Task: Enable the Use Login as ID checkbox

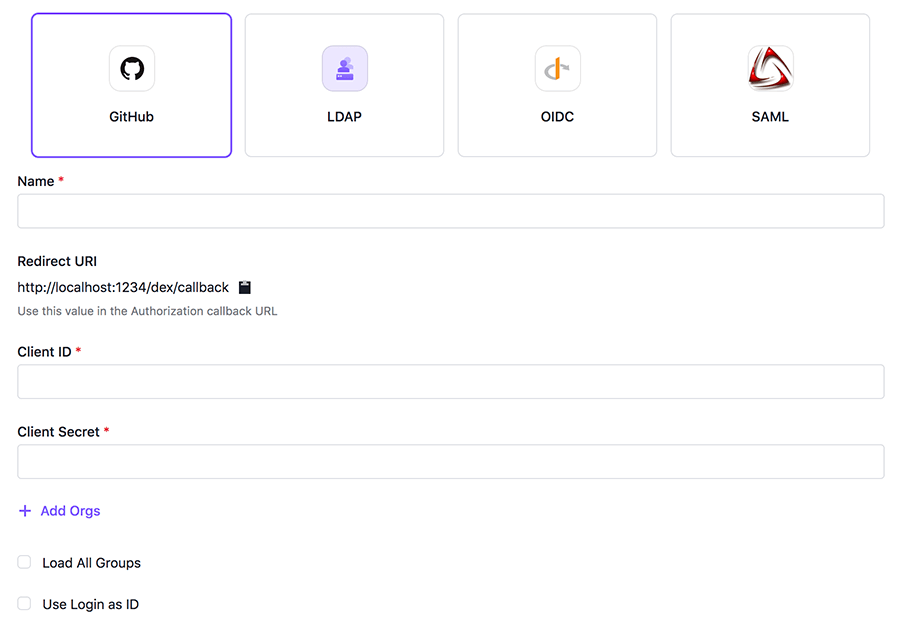Action: click(24, 604)
